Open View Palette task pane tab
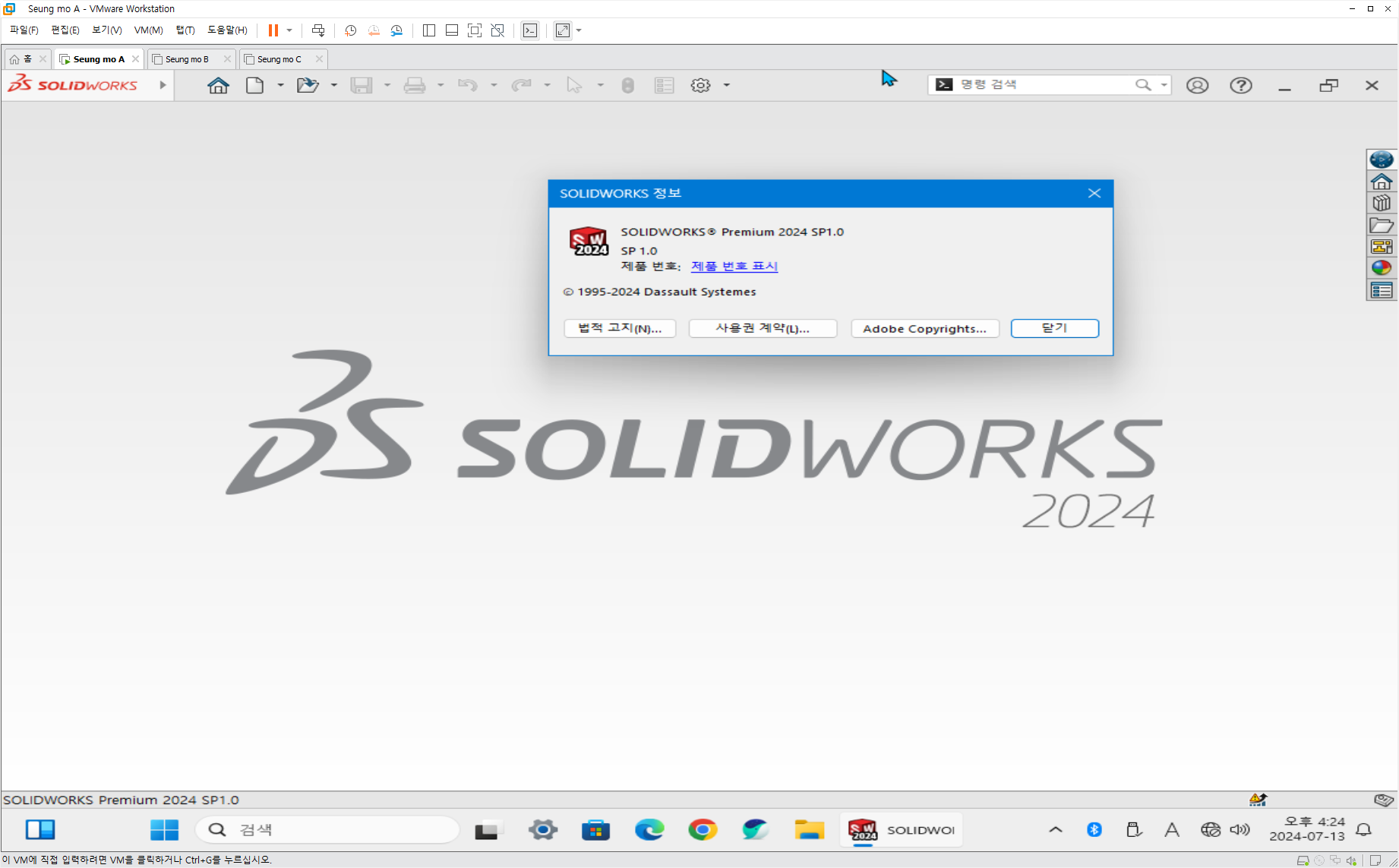 (x=1382, y=246)
